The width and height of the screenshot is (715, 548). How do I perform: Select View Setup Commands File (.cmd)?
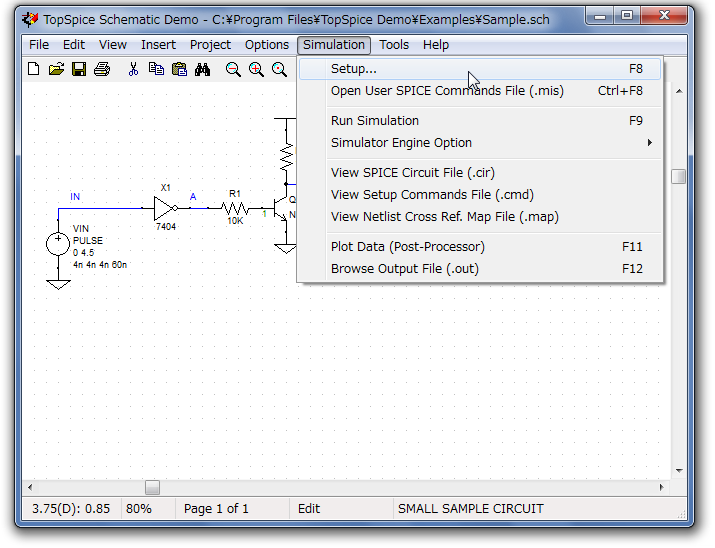pos(480,195)
